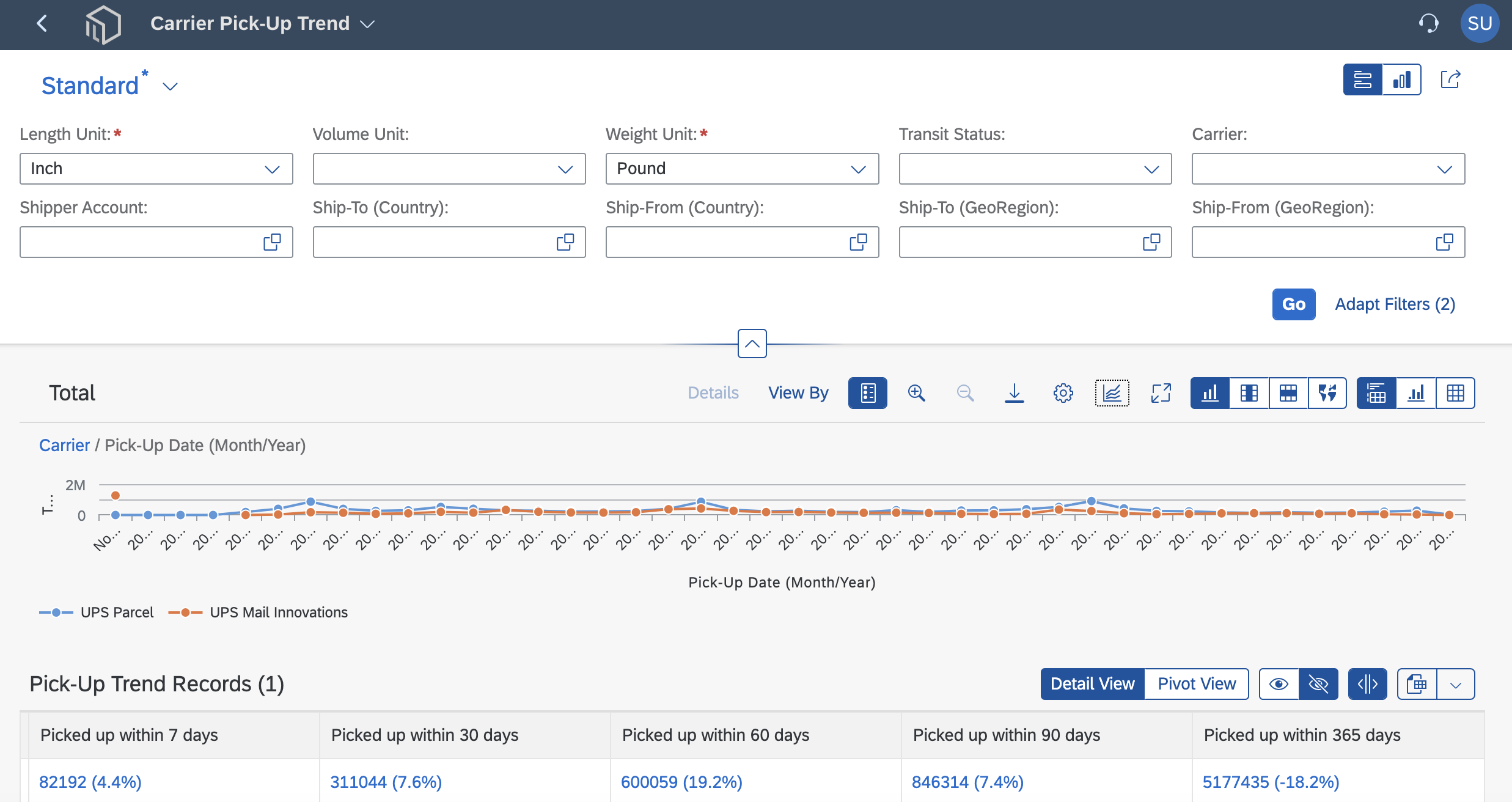
Task: Download the chart with the download icon
Action: (x=1014, y=393)
